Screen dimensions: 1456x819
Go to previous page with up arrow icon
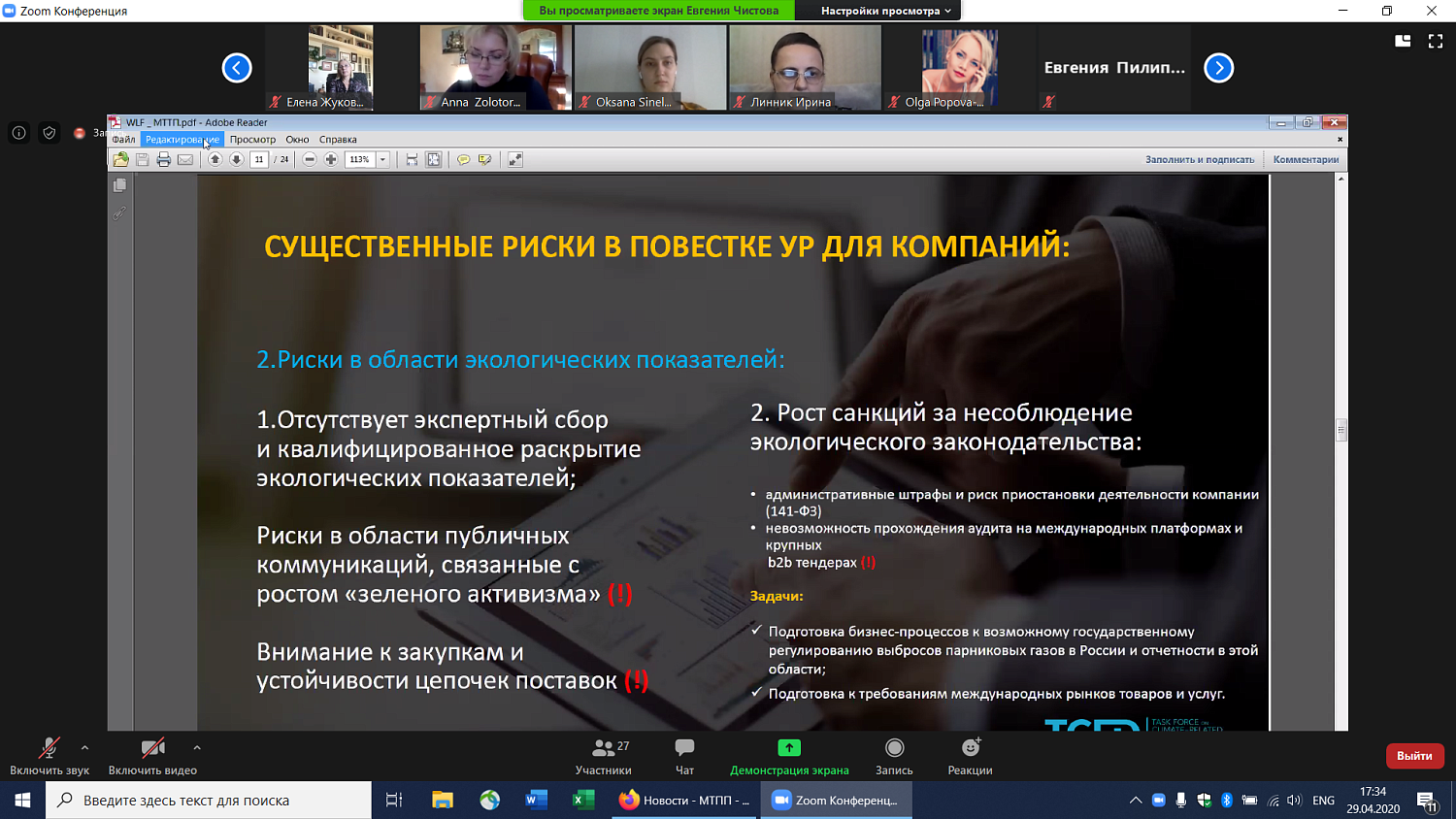(215, 159)
